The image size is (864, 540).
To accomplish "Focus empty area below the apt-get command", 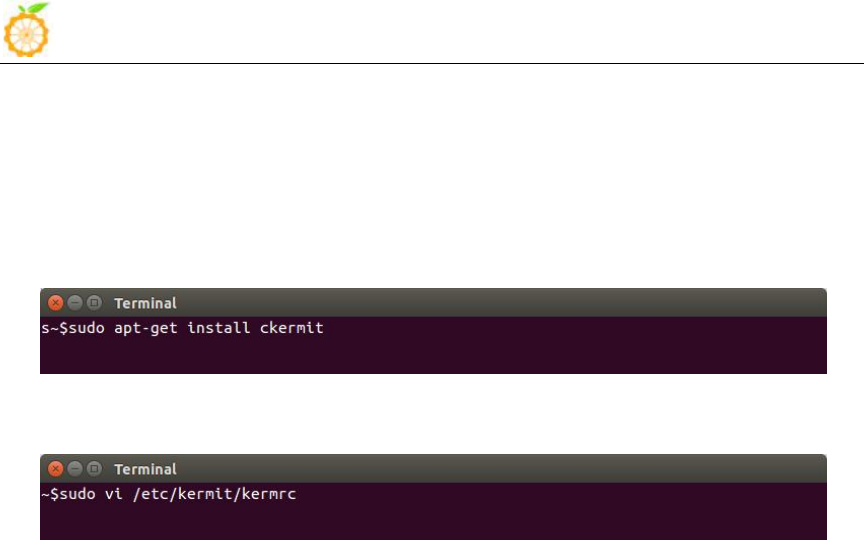I will 432,357.
